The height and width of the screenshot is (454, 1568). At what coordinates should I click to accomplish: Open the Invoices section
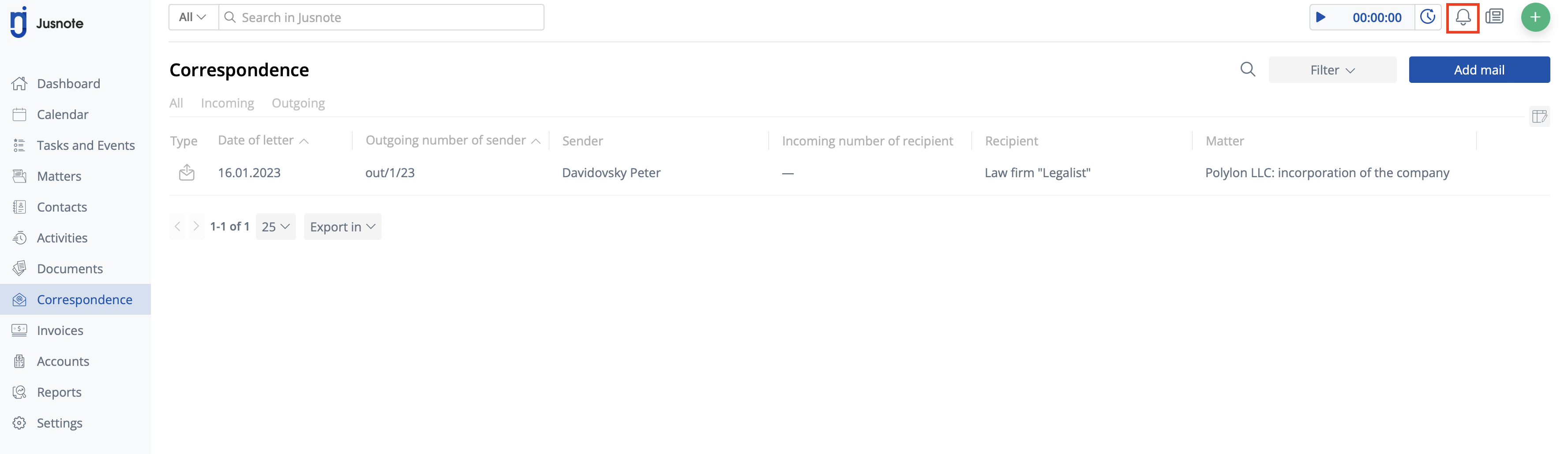(x=60, y=331)
